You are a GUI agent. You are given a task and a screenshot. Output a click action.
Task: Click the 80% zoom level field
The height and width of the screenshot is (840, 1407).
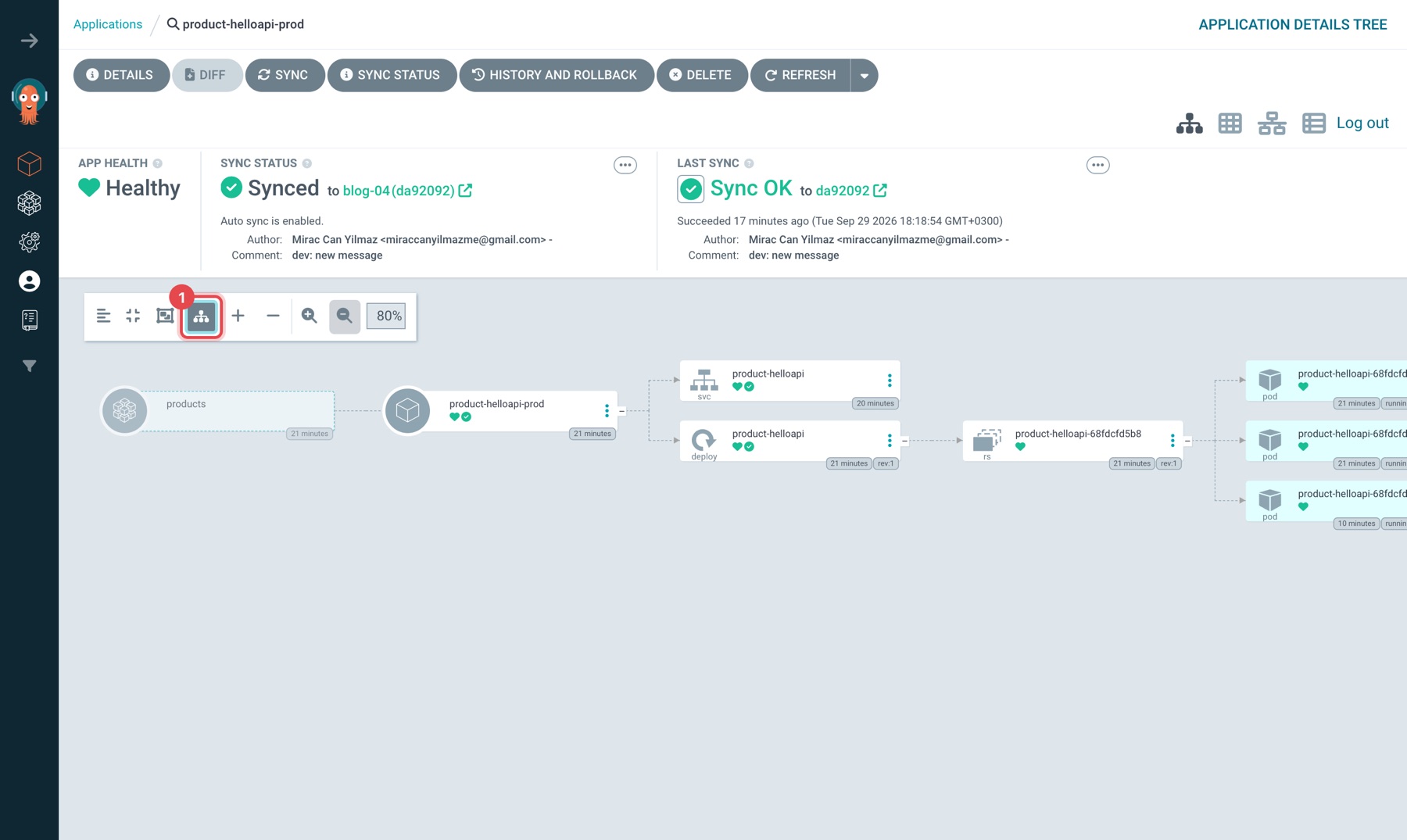click(386, 316)
